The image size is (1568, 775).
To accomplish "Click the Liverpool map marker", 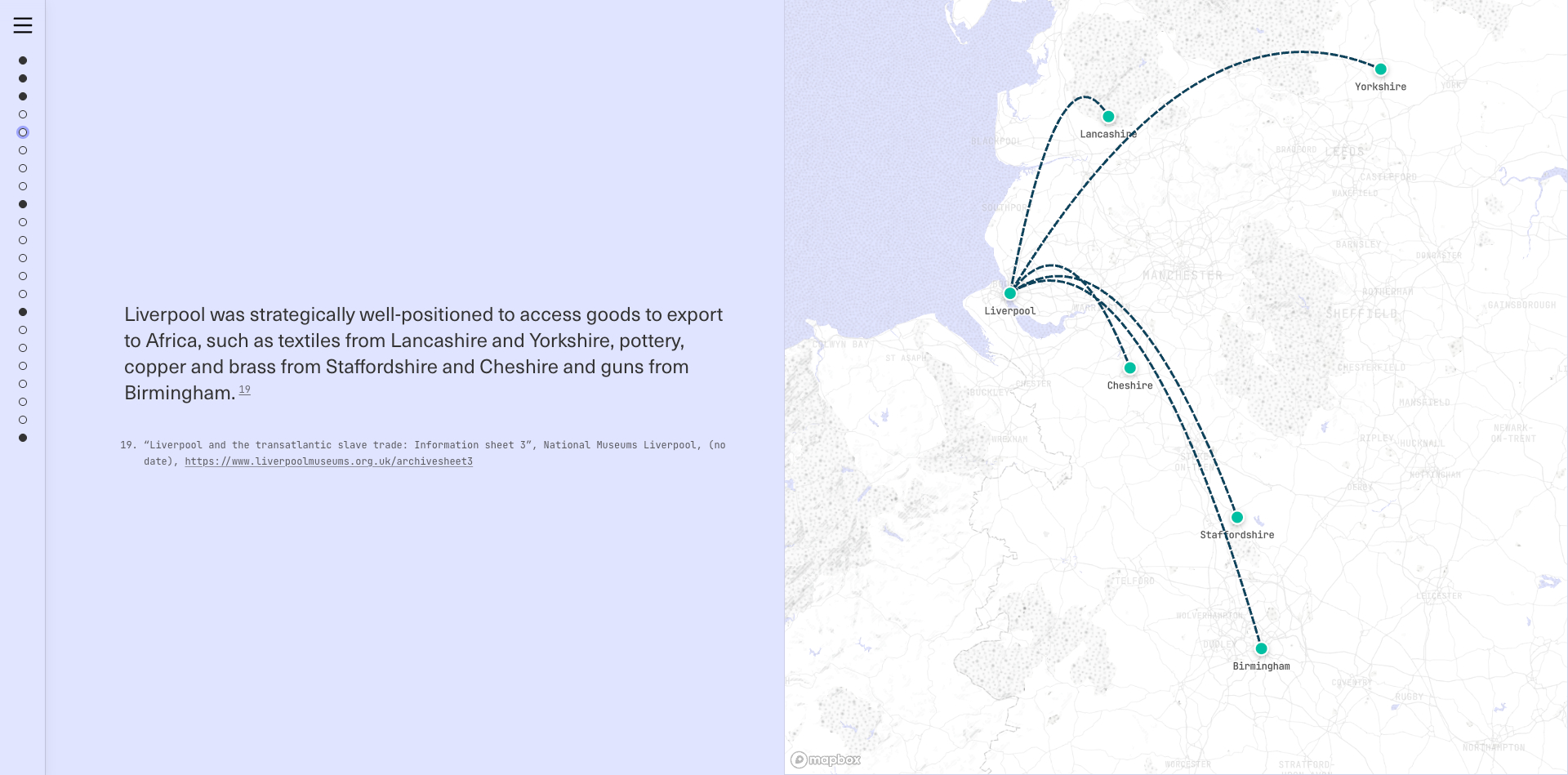I will 1010,293.
